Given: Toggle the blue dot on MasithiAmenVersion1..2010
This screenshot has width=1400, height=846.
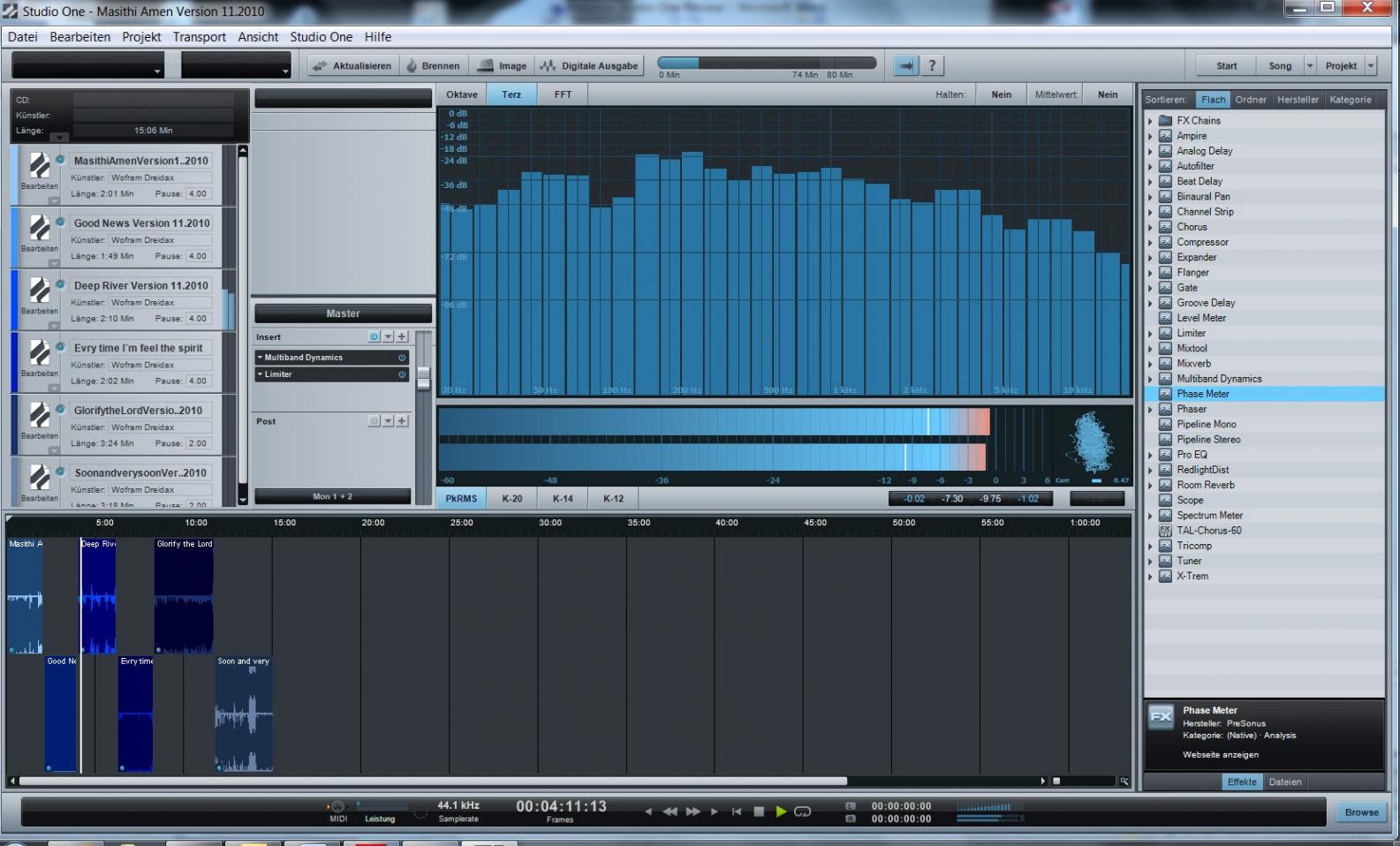Looking at the screenshot, I should click(x=60, y=159).
